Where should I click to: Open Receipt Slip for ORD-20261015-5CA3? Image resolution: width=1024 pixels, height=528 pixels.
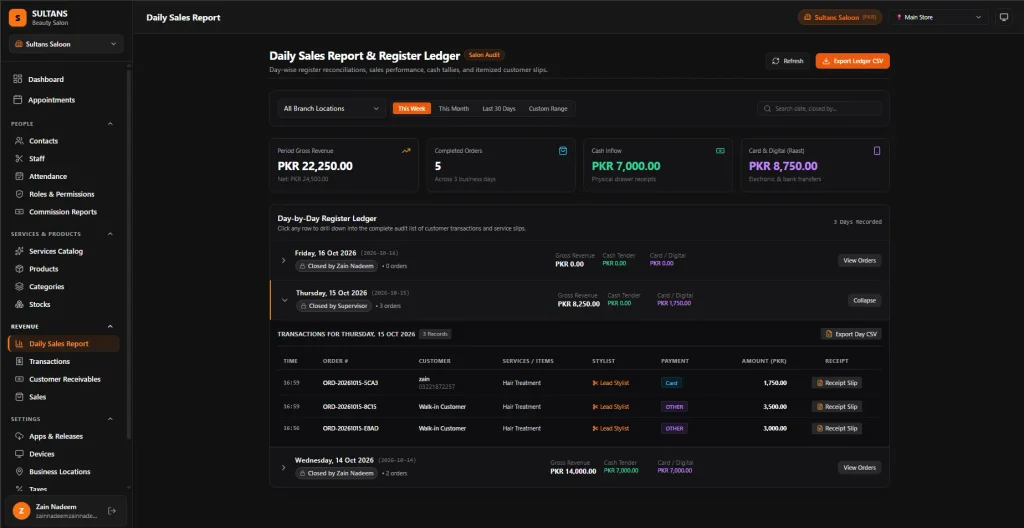pos(837,383)
